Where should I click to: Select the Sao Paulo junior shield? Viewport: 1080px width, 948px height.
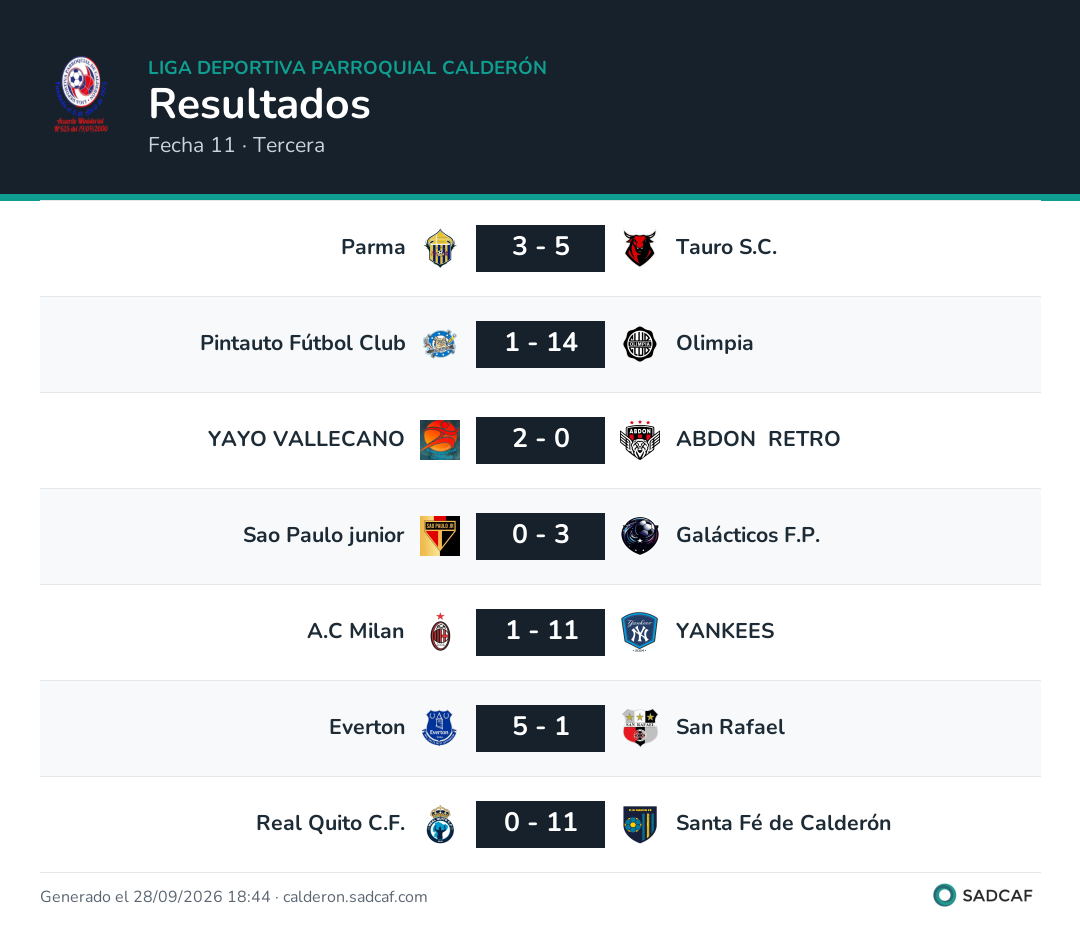coord(440,536)
